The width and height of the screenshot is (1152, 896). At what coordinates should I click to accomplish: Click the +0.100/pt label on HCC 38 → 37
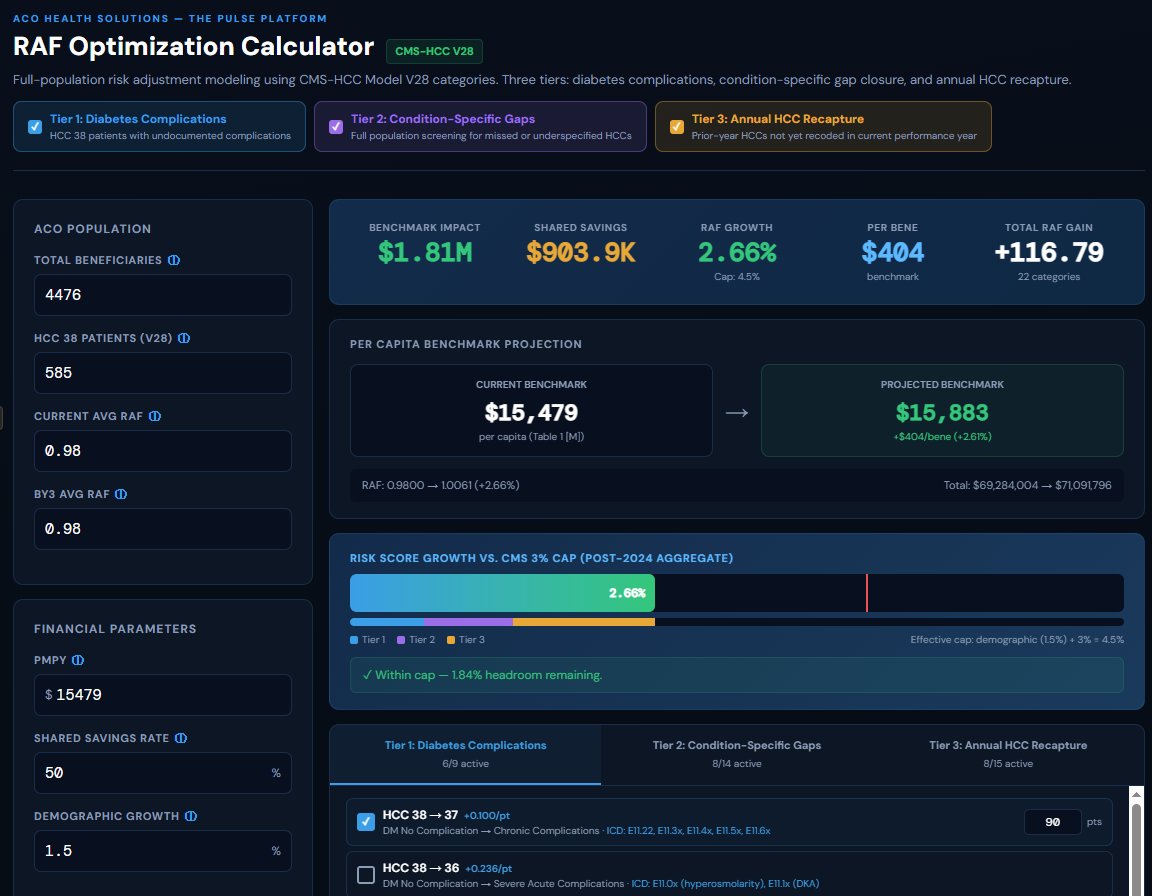click(486, 815)
